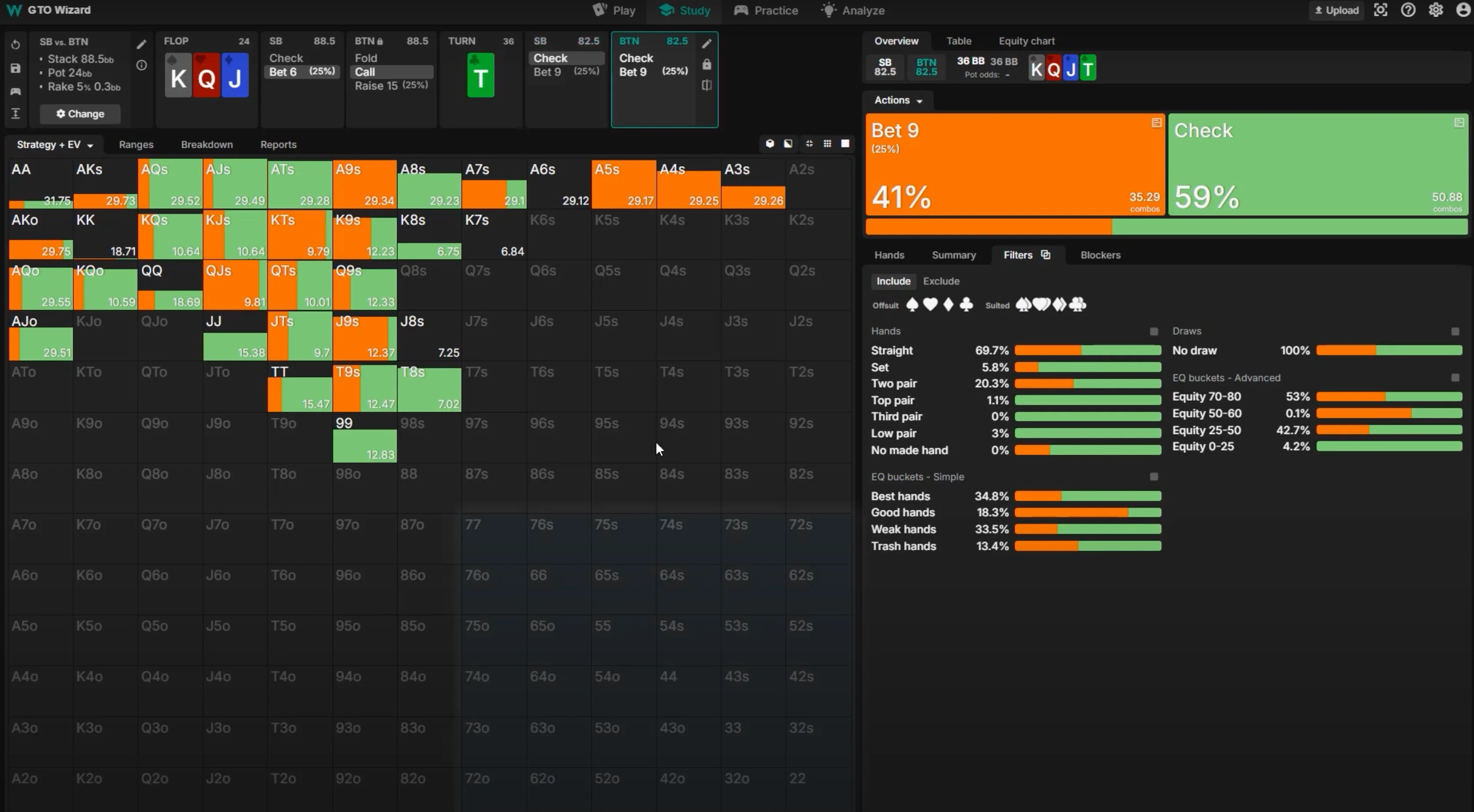
Task: Open the help question mark icon
Action: tap(1408, 10)
